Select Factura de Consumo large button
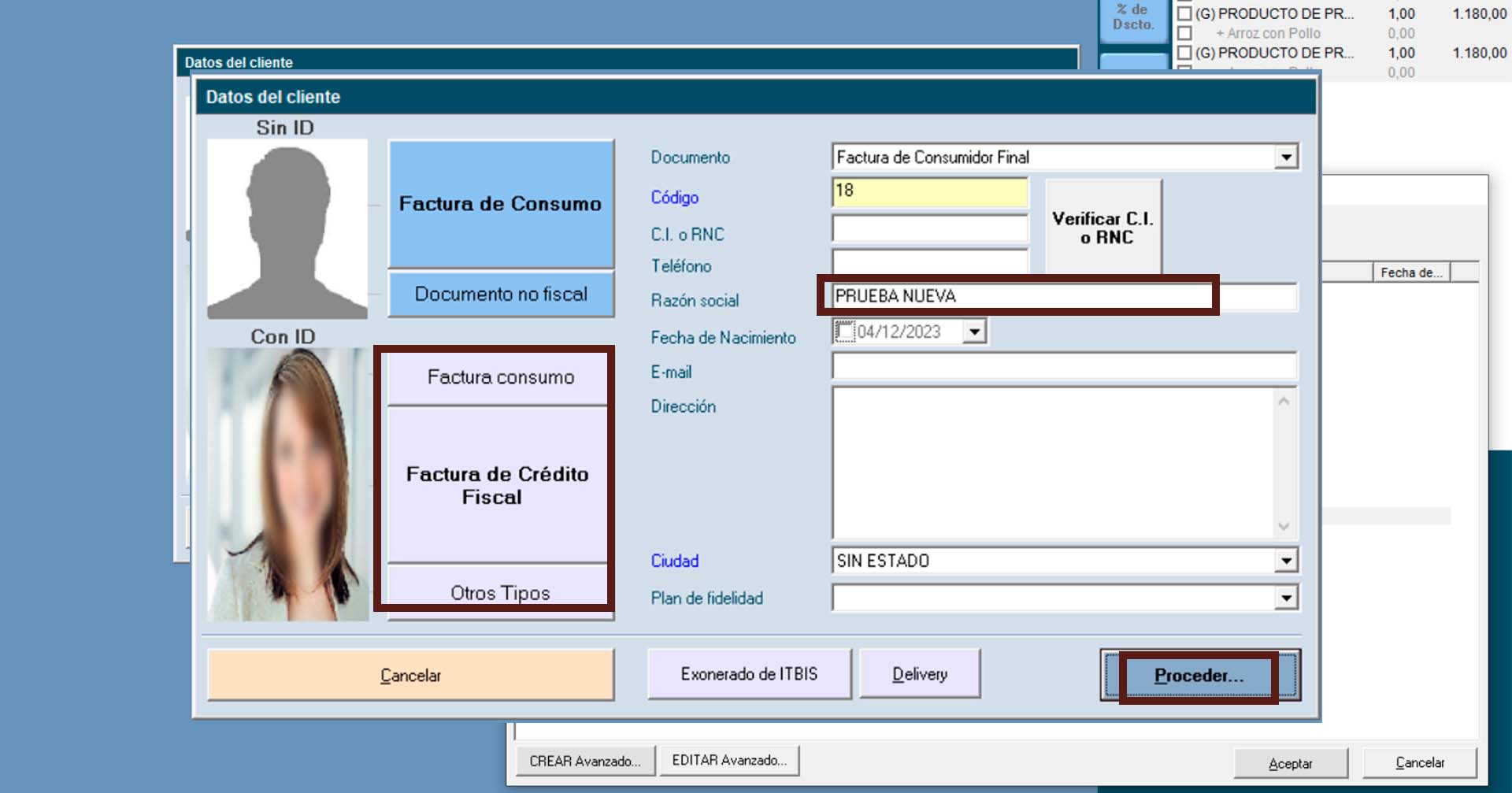 coord(500,204)
